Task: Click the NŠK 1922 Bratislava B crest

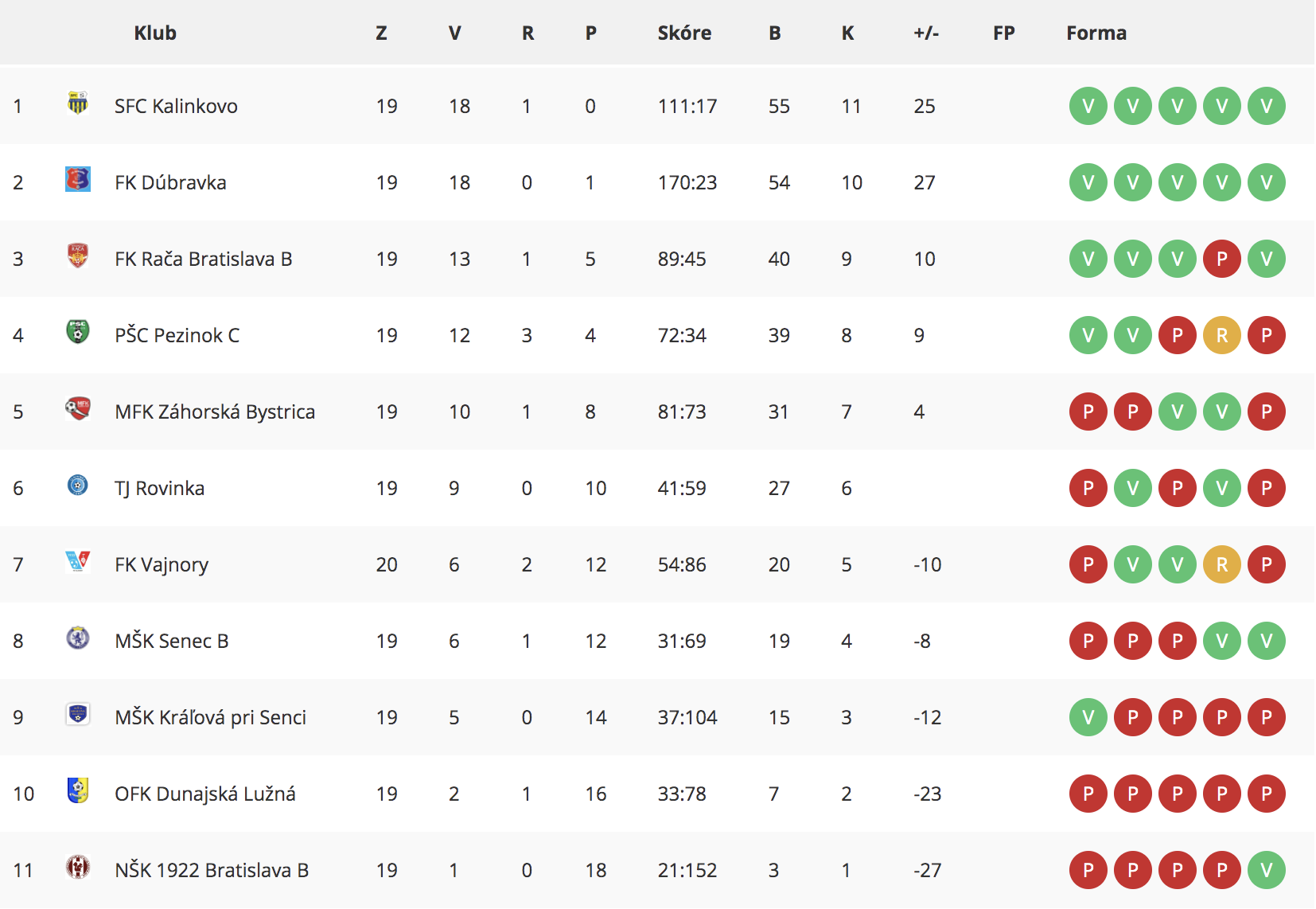Action: (77, 868)
